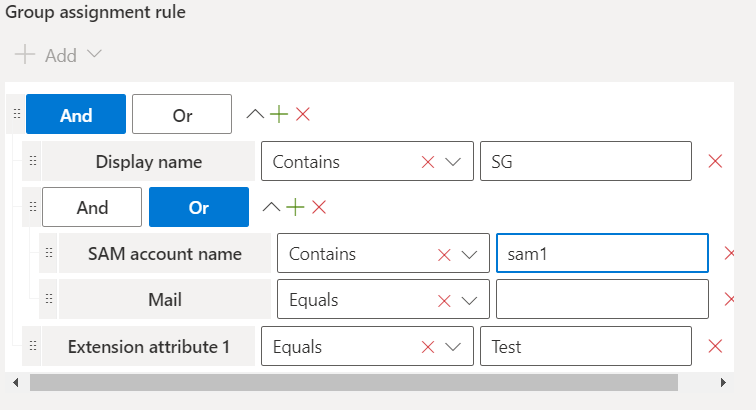Open the Display name operator dropdown

pyautogui.click(x=452, y=162)
